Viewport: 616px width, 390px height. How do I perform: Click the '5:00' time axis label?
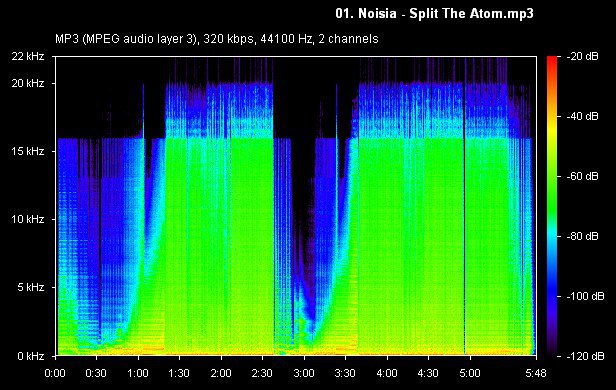tap(470, 373)
